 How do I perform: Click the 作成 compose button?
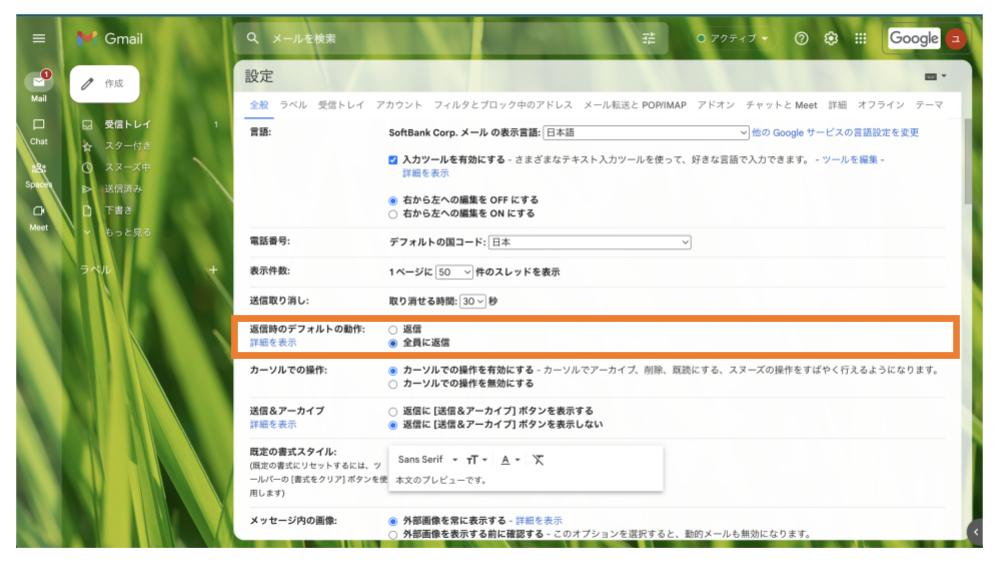(104, 83)
